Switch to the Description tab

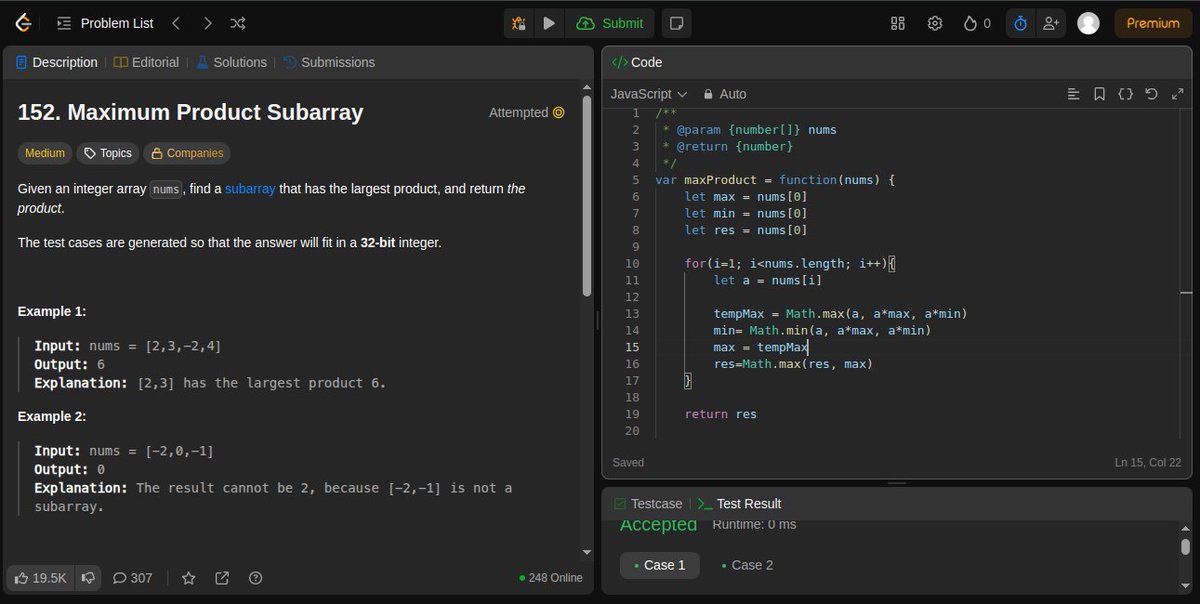click(56, 62)
